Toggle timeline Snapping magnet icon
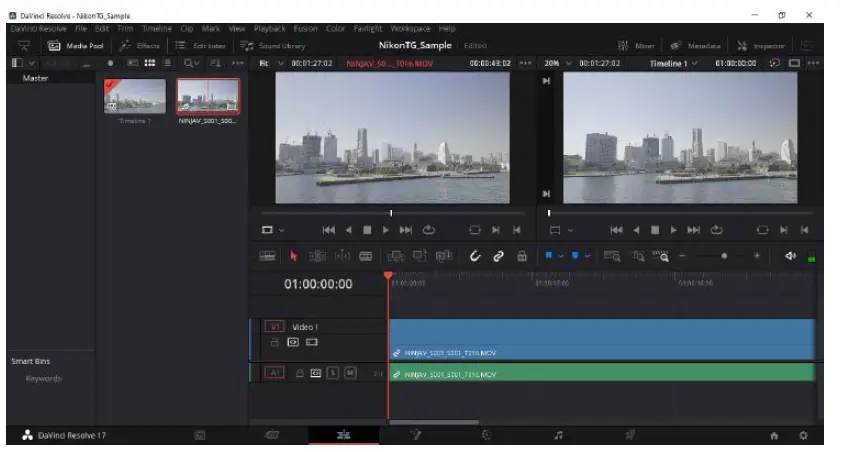The image size is (843, 452). pyautogui.click(x=474, y=256)
